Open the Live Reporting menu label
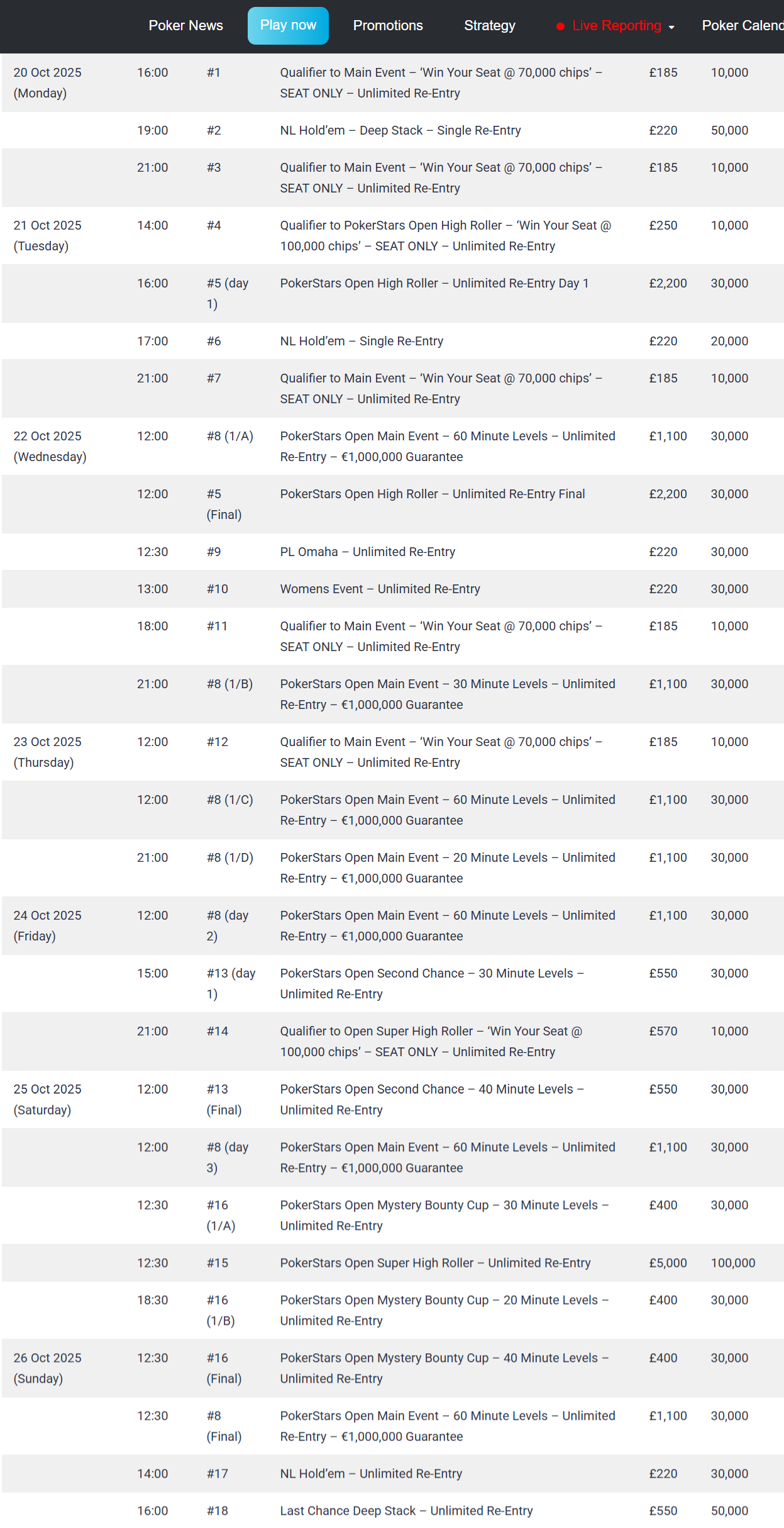 pyautogui.click(x=616, y=26)
